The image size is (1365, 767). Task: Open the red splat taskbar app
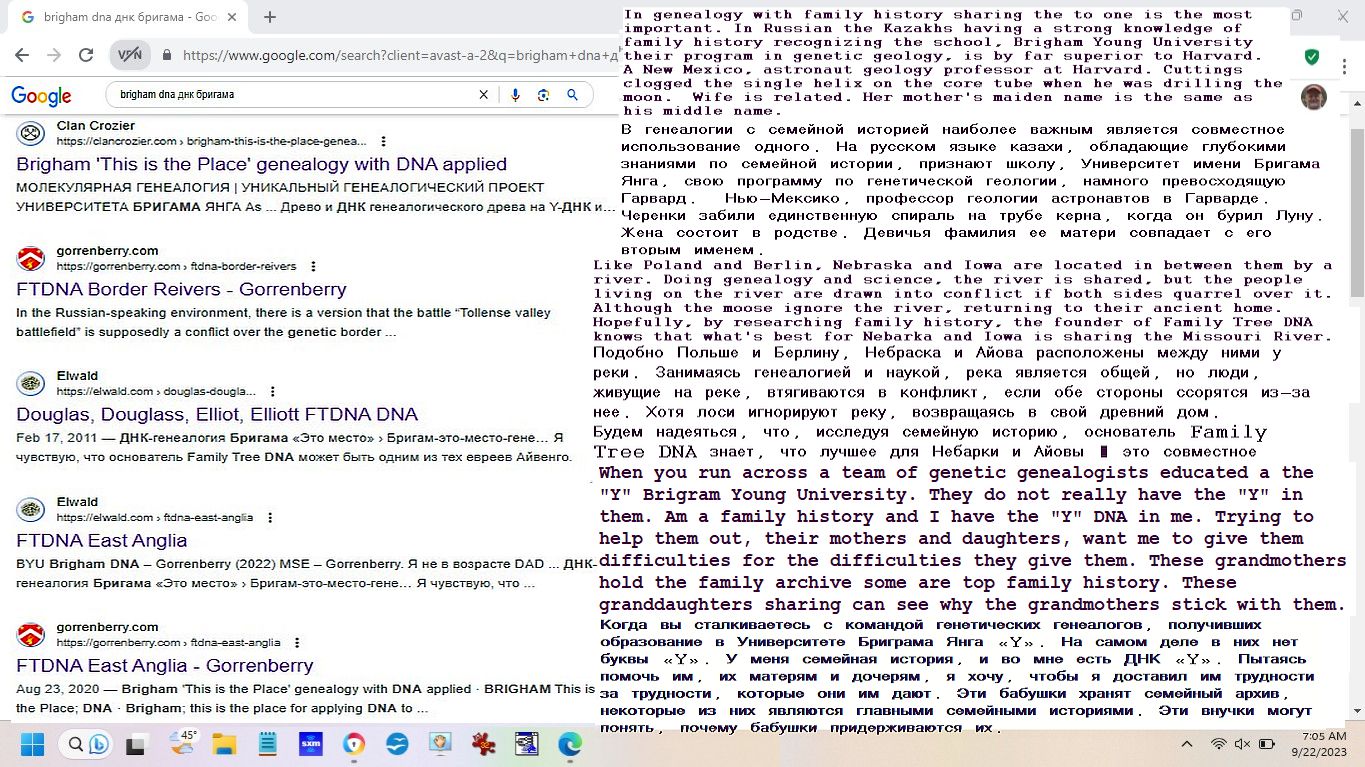(x=484, y=744)
